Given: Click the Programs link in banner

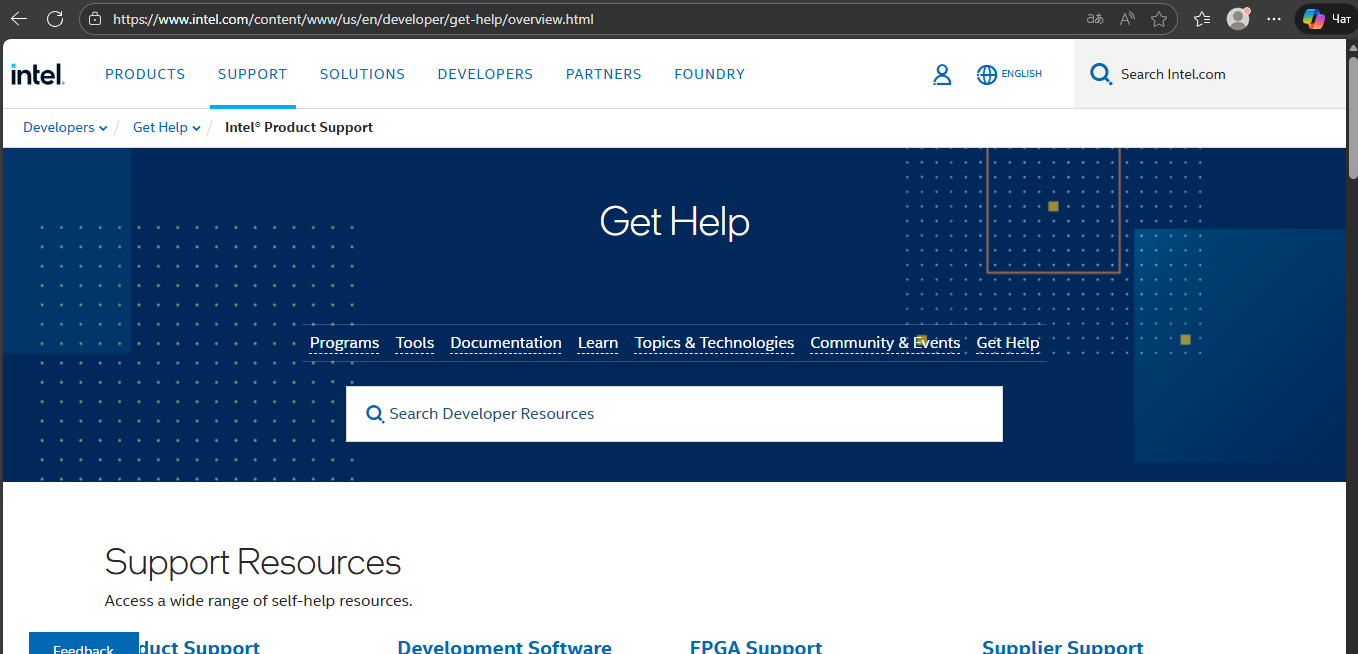Looking at the screenshot, I should point(344,343).
